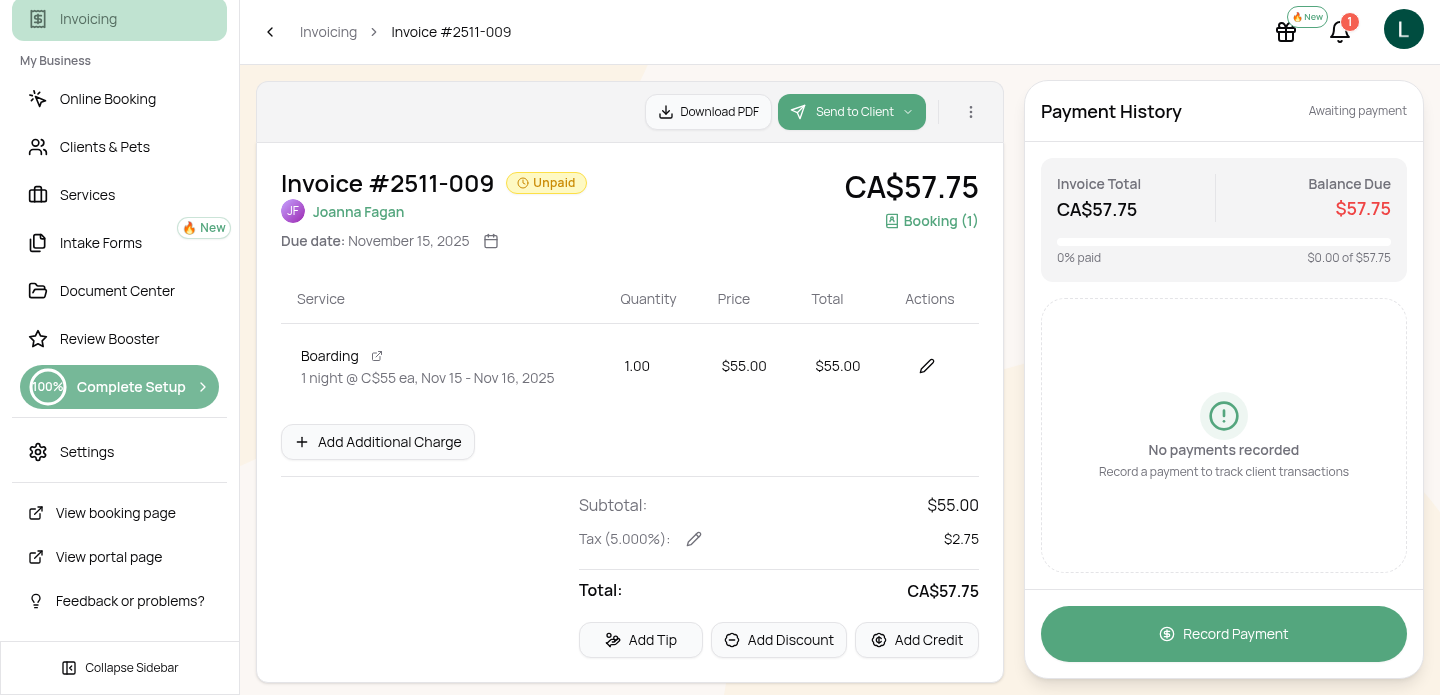Screen dimensions: 1440x695
Task: Click the pencil icon in Boarding row
Action: pyautogui.click(x=927, y=366)
